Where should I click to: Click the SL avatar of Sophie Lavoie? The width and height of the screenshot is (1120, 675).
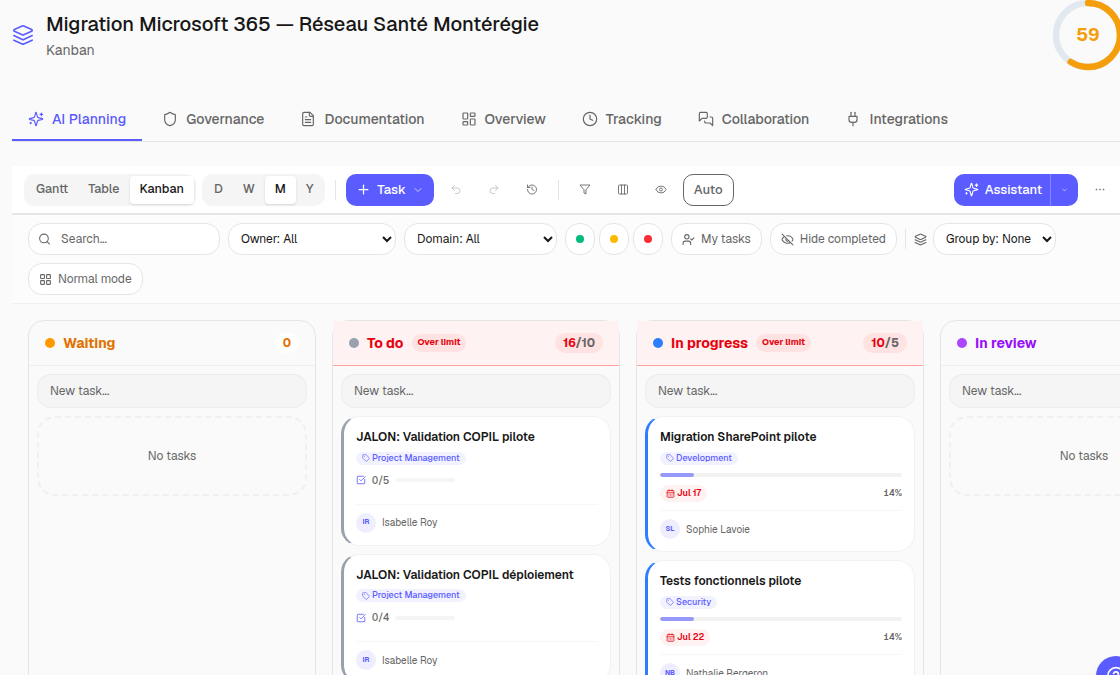pos(669,529)
